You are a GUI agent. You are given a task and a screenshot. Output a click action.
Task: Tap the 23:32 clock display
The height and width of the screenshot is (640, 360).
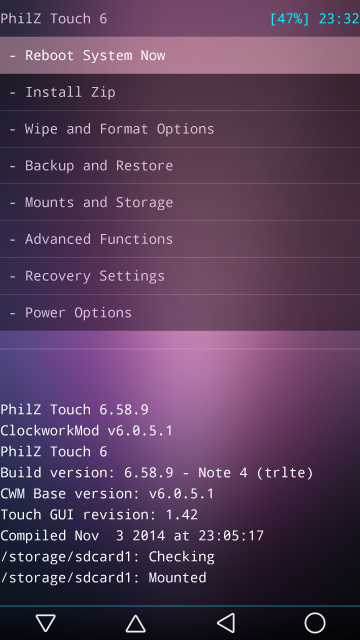(x=339, y=19)
